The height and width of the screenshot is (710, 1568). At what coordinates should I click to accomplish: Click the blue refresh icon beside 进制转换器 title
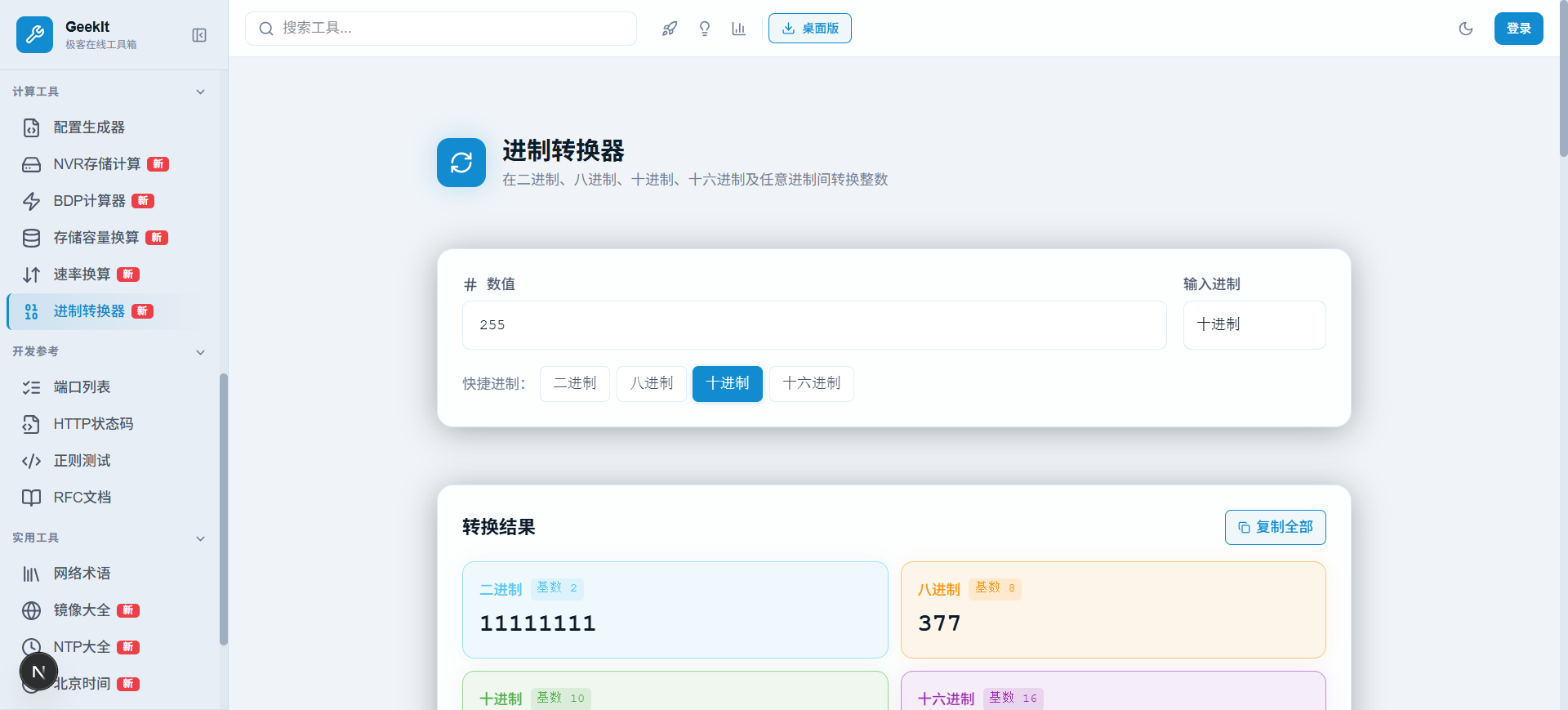click(461, 163)
